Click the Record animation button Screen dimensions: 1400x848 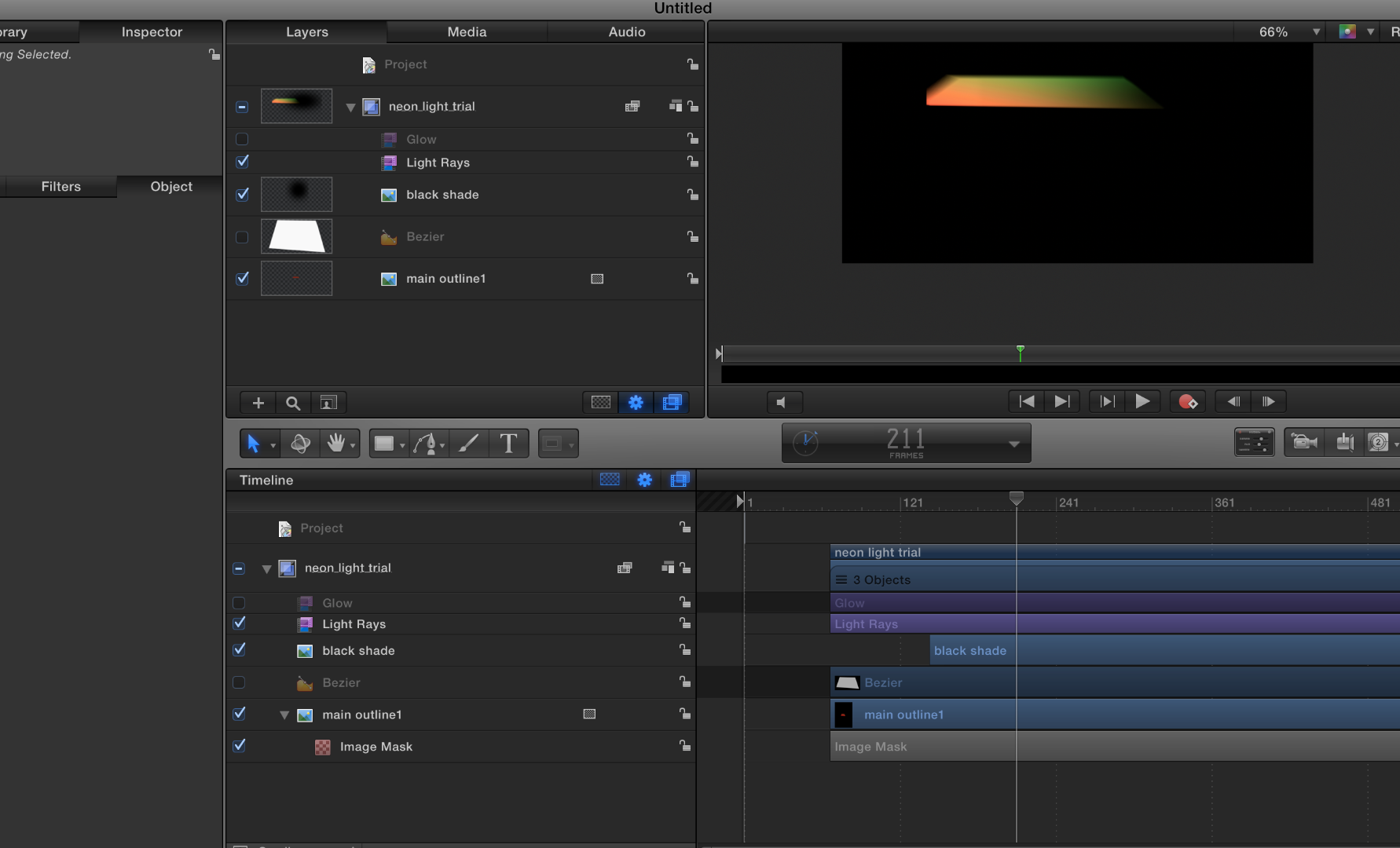pos(1187,402)
